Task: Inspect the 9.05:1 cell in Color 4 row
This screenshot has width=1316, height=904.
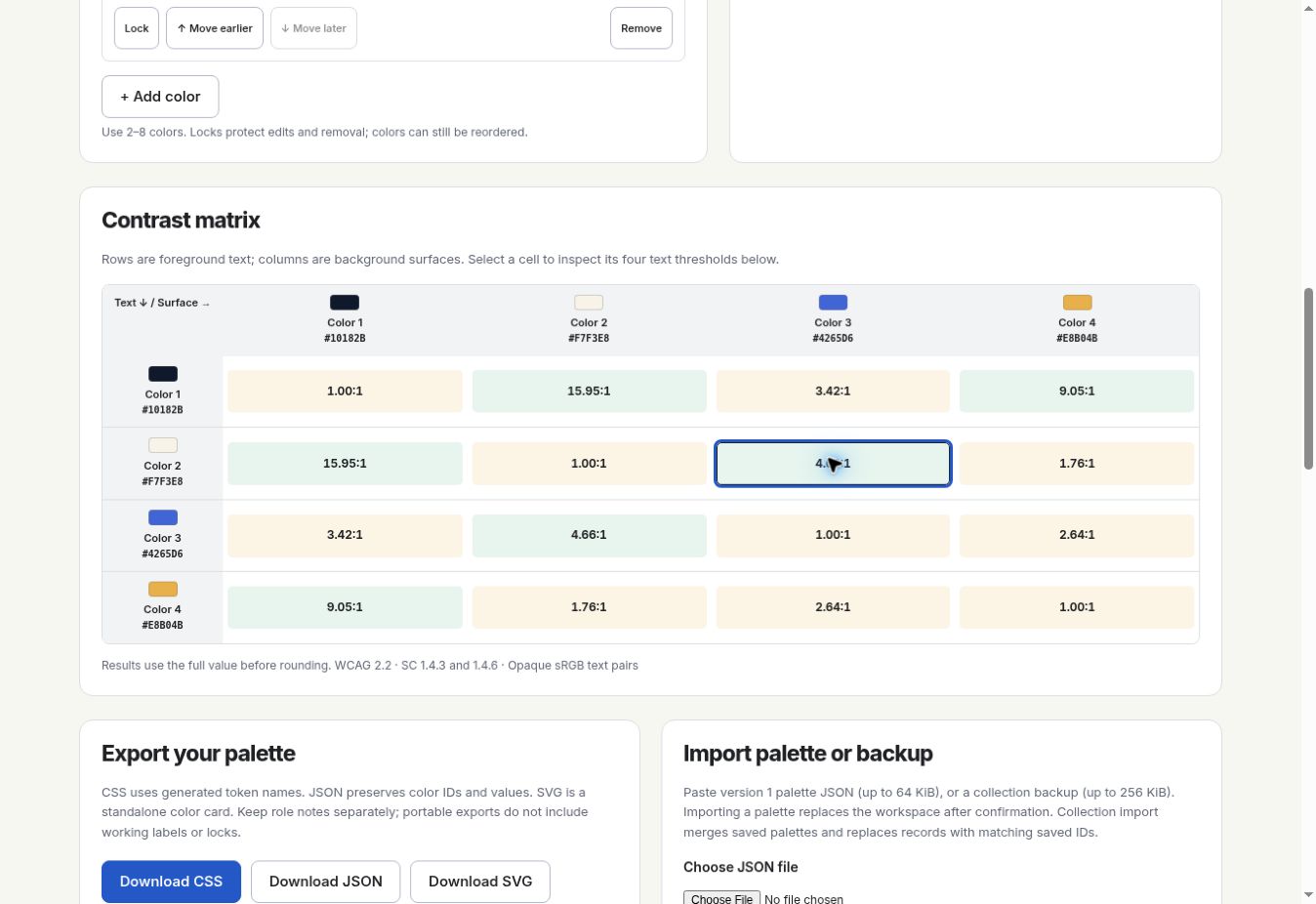Action: (345, 607)
